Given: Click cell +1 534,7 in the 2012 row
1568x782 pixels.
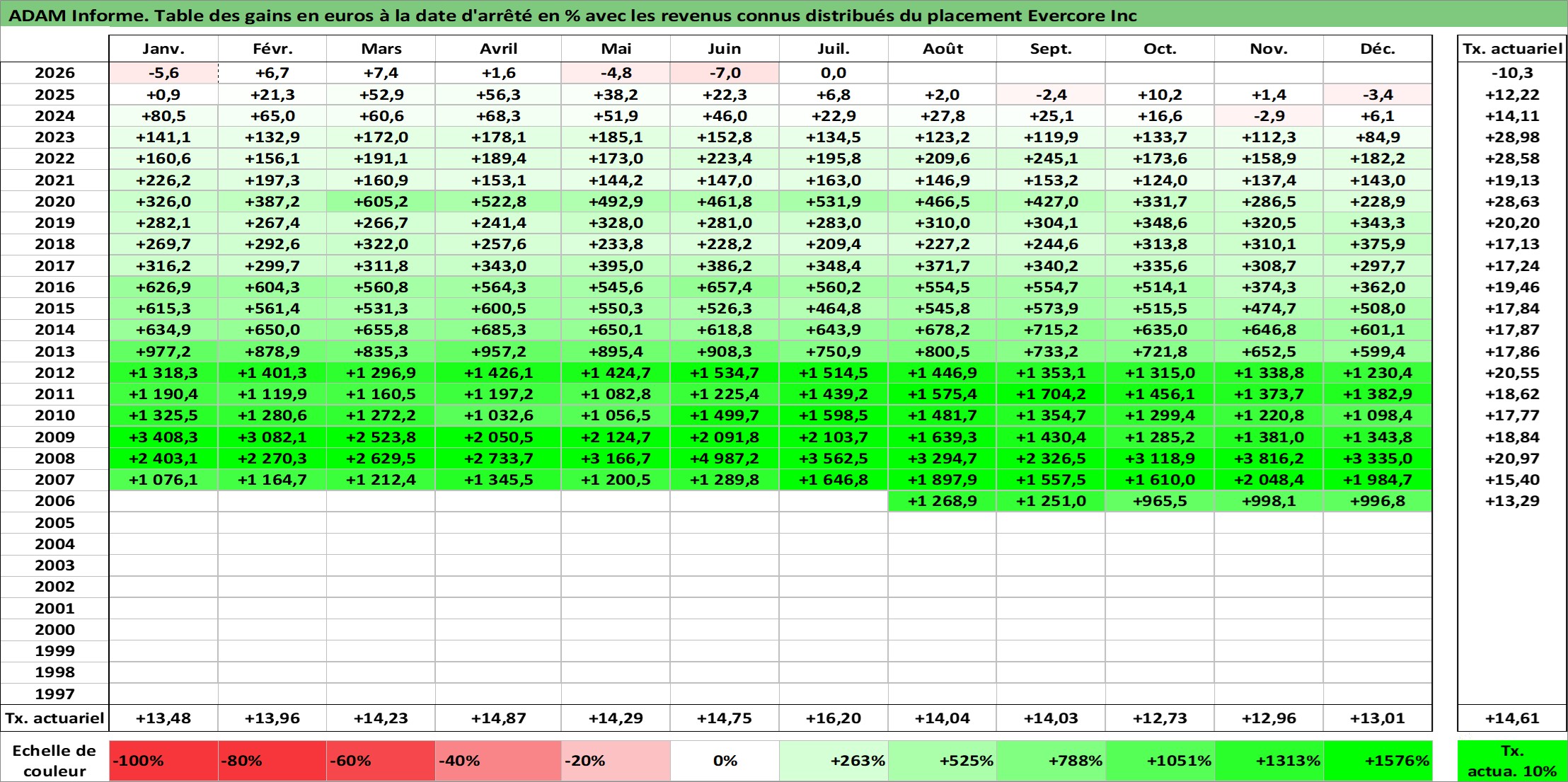Looking at the screenshot, I should pyautogui.click(x=725, y=373).
